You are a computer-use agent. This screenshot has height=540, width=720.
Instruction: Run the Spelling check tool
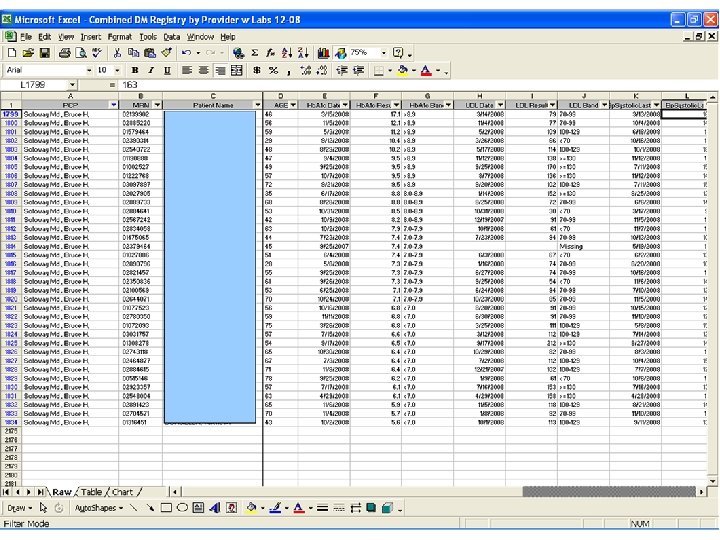click(x=97, y=53)
